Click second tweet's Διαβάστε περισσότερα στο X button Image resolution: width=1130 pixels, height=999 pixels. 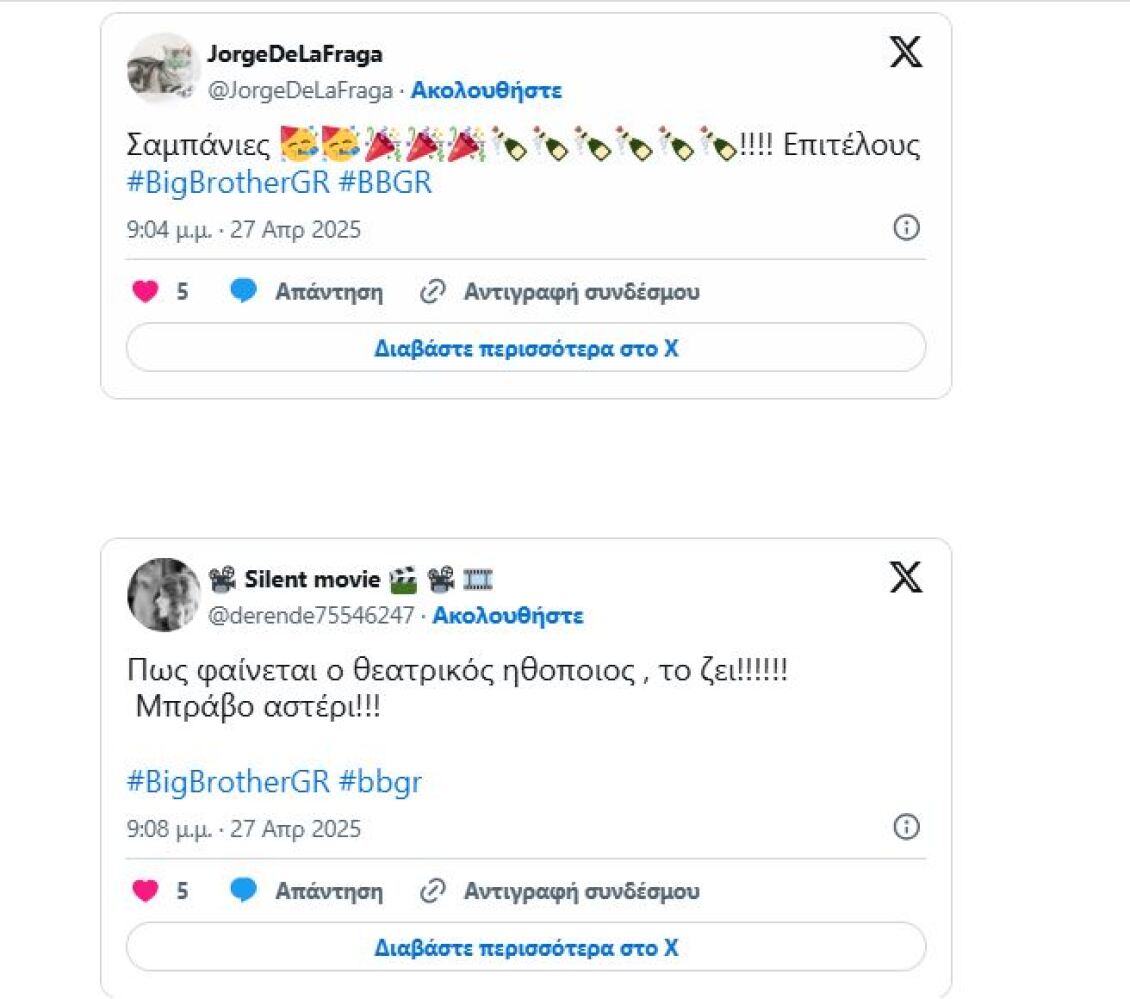coord(526,947)
